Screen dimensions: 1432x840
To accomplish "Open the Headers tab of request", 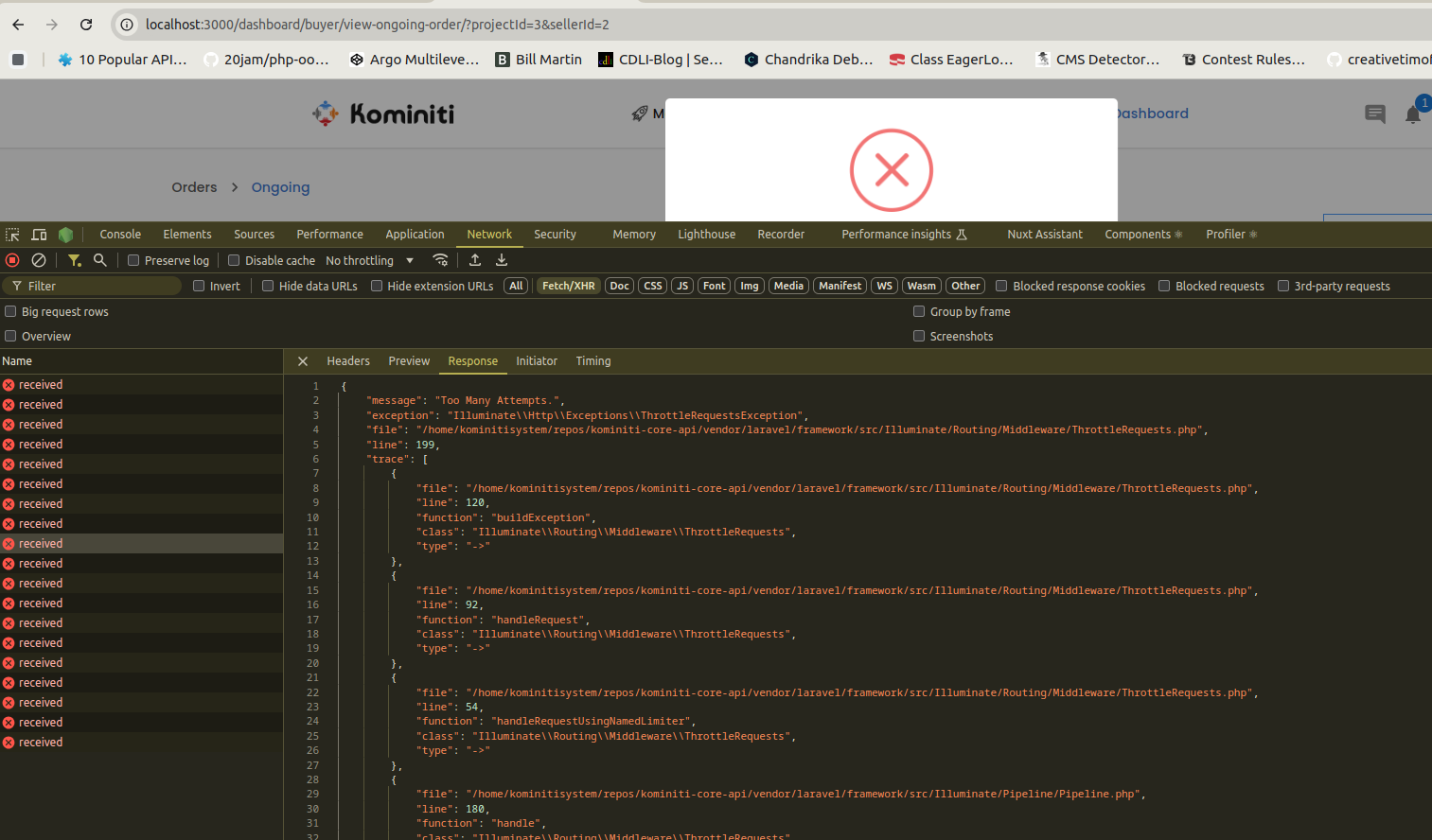I will pyautogui.click(x=348, y=361).
